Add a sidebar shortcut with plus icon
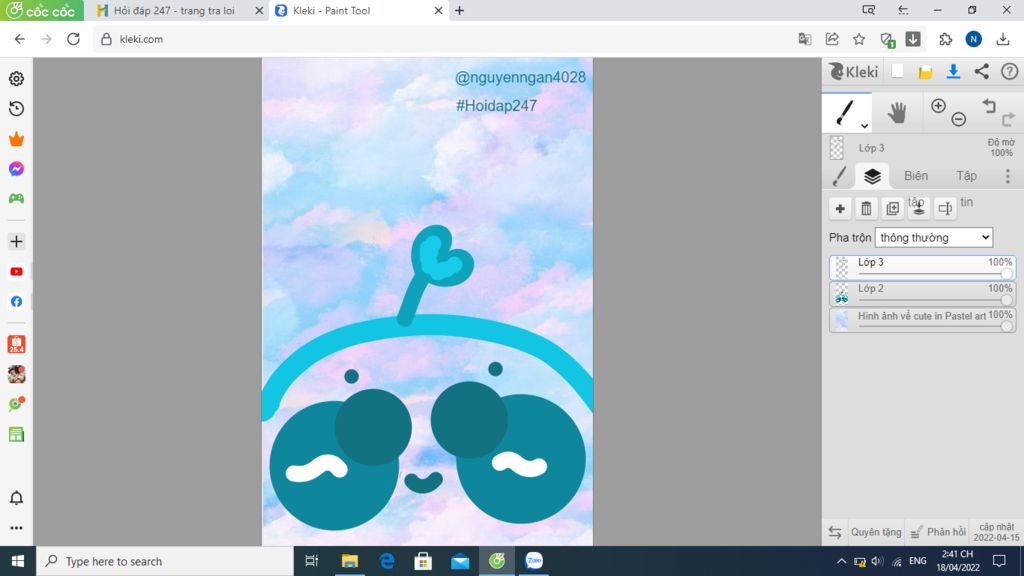This screenshot has width=1024, height=576. [x=16, y=242]
